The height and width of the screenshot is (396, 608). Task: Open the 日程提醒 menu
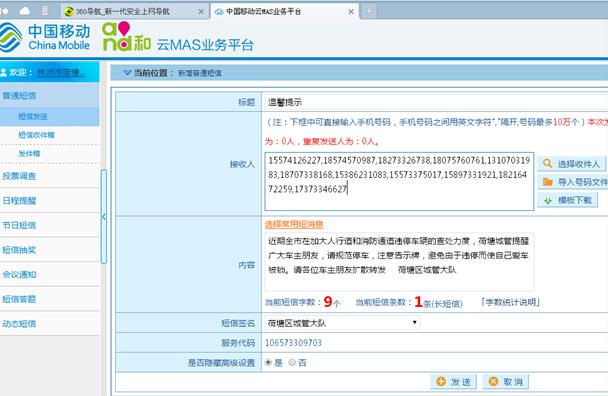coord(50,201)
